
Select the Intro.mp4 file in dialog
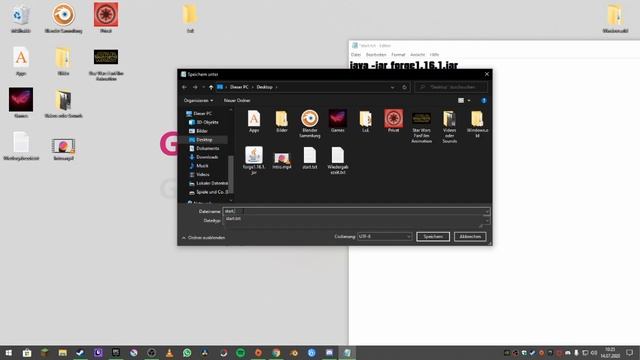[x=282, y=160]
